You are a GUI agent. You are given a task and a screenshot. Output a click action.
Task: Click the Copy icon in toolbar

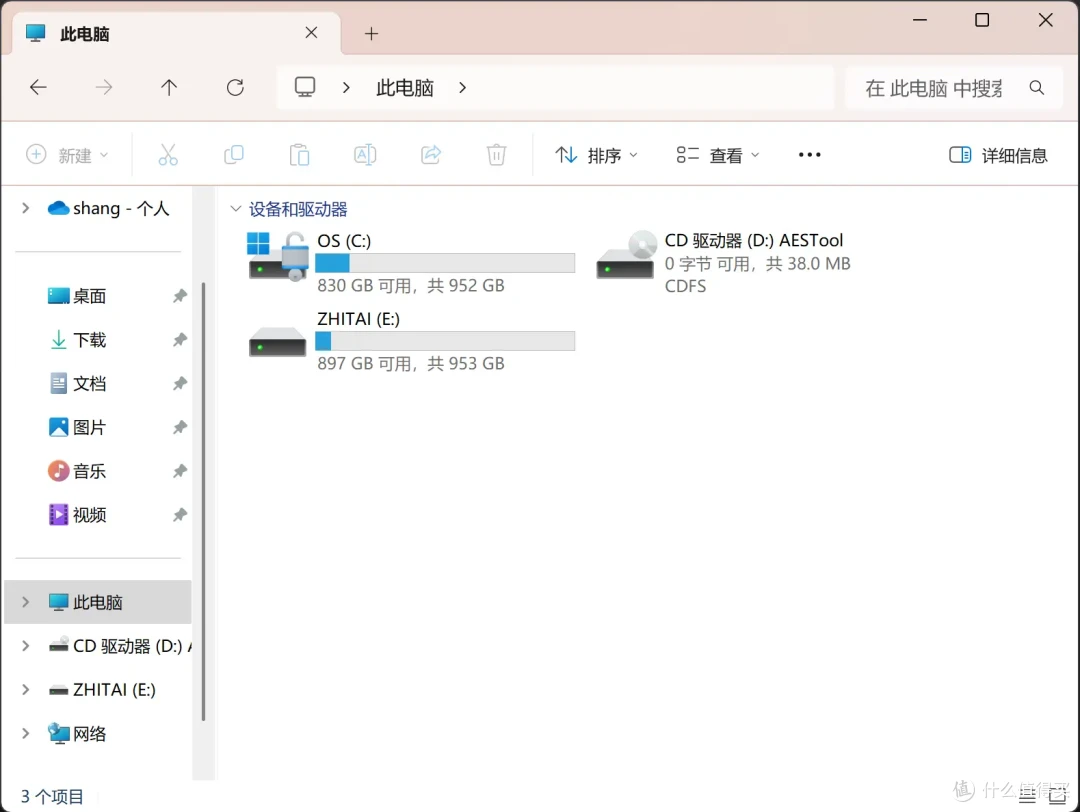pyautogui.click(x=234, y=155)
